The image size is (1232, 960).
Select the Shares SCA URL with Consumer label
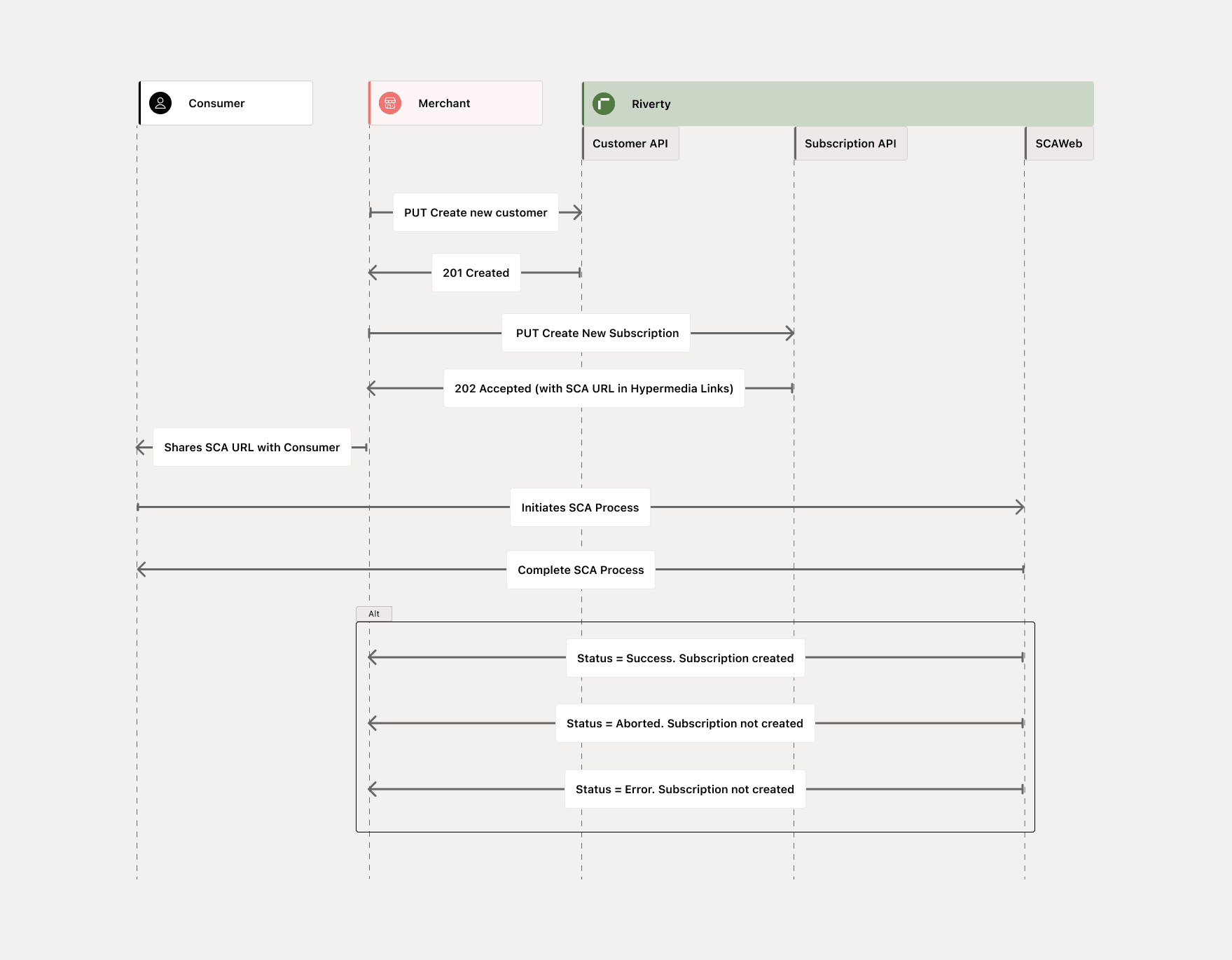coord(252,447)
